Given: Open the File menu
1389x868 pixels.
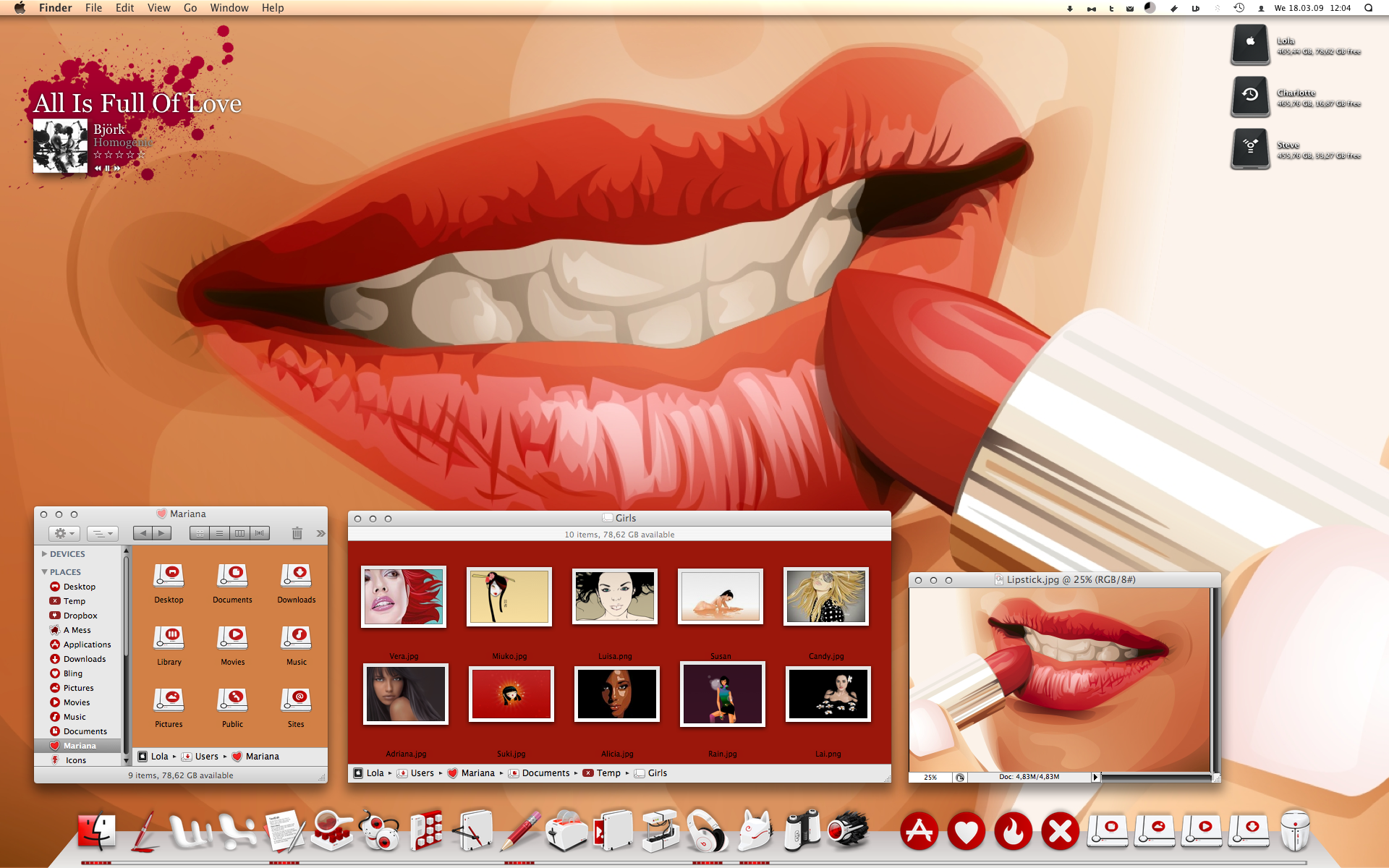Looking at the screenshot, I should point(93,8).
